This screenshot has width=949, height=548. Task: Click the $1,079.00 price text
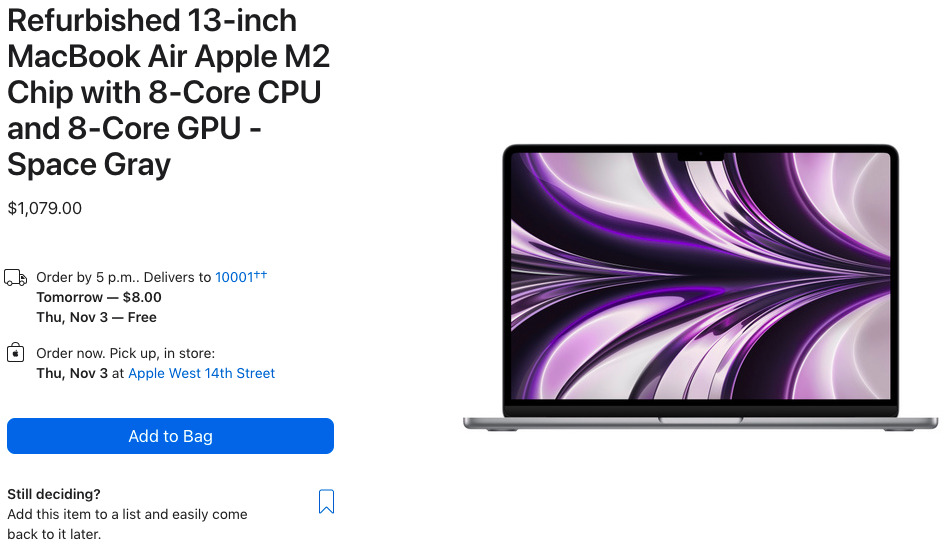(x=45, y=208)
